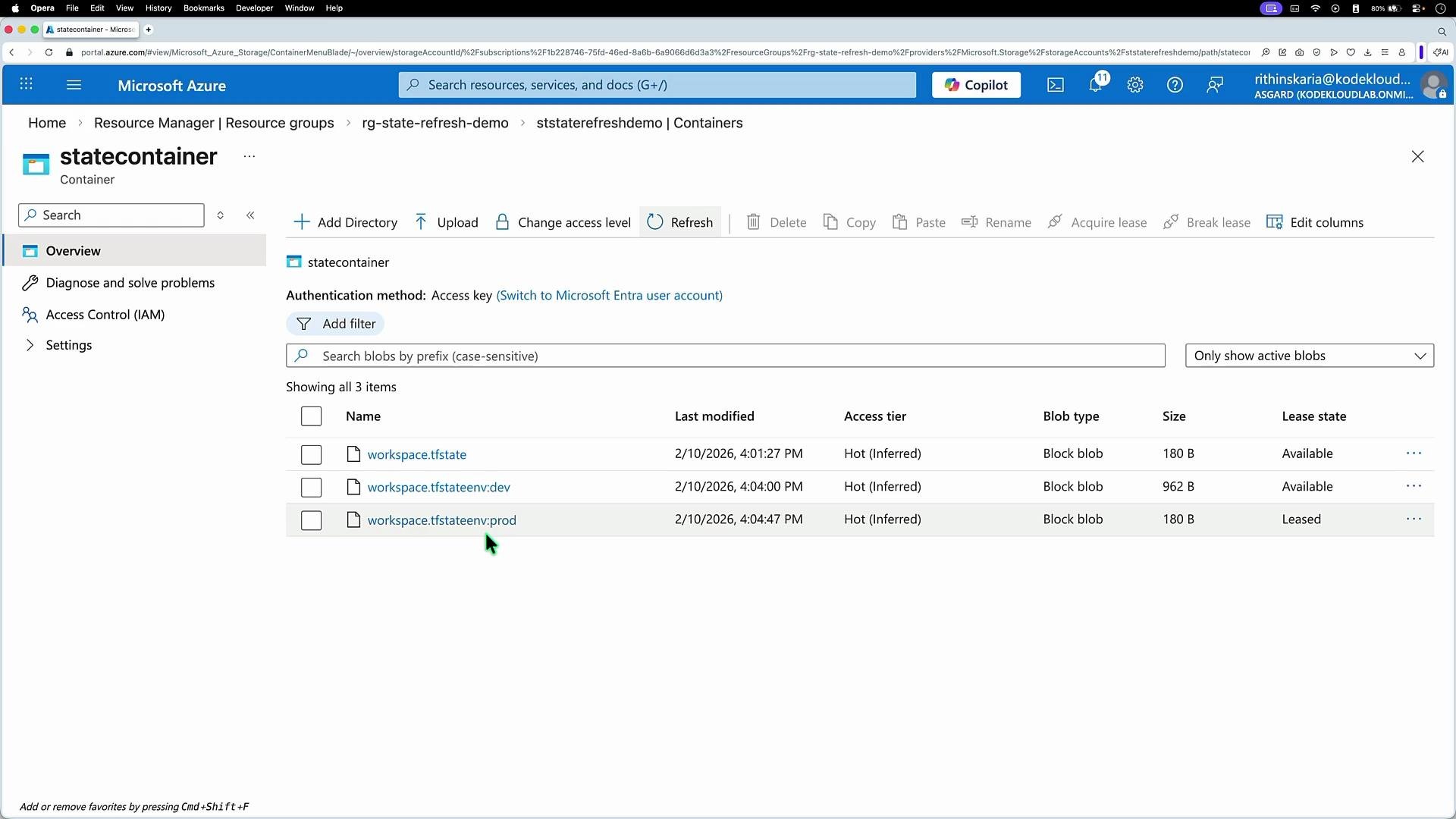1456x819 pixels.
Task: Go to Resource Manager | Resource groups breadcrumb
Action: point(214,123)
